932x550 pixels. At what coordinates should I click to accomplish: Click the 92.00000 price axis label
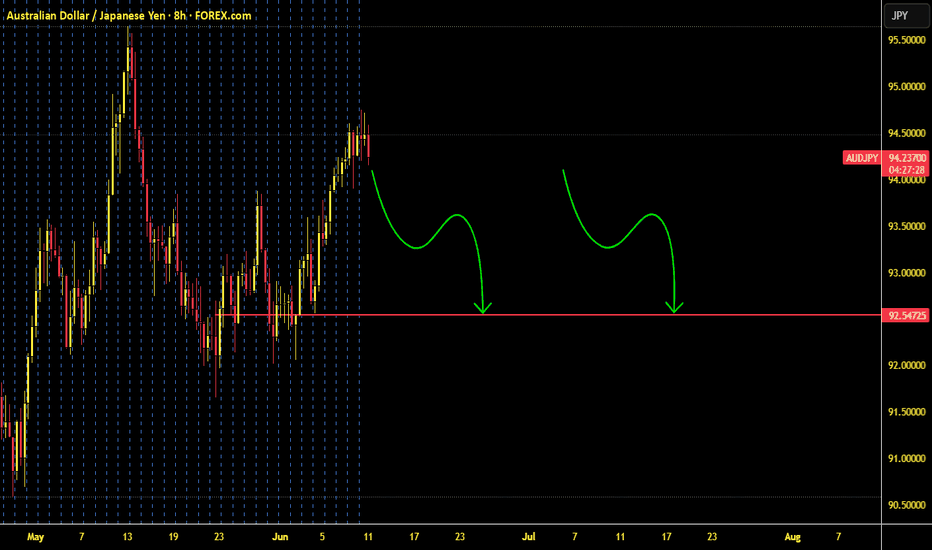click(x=906, y=365)
